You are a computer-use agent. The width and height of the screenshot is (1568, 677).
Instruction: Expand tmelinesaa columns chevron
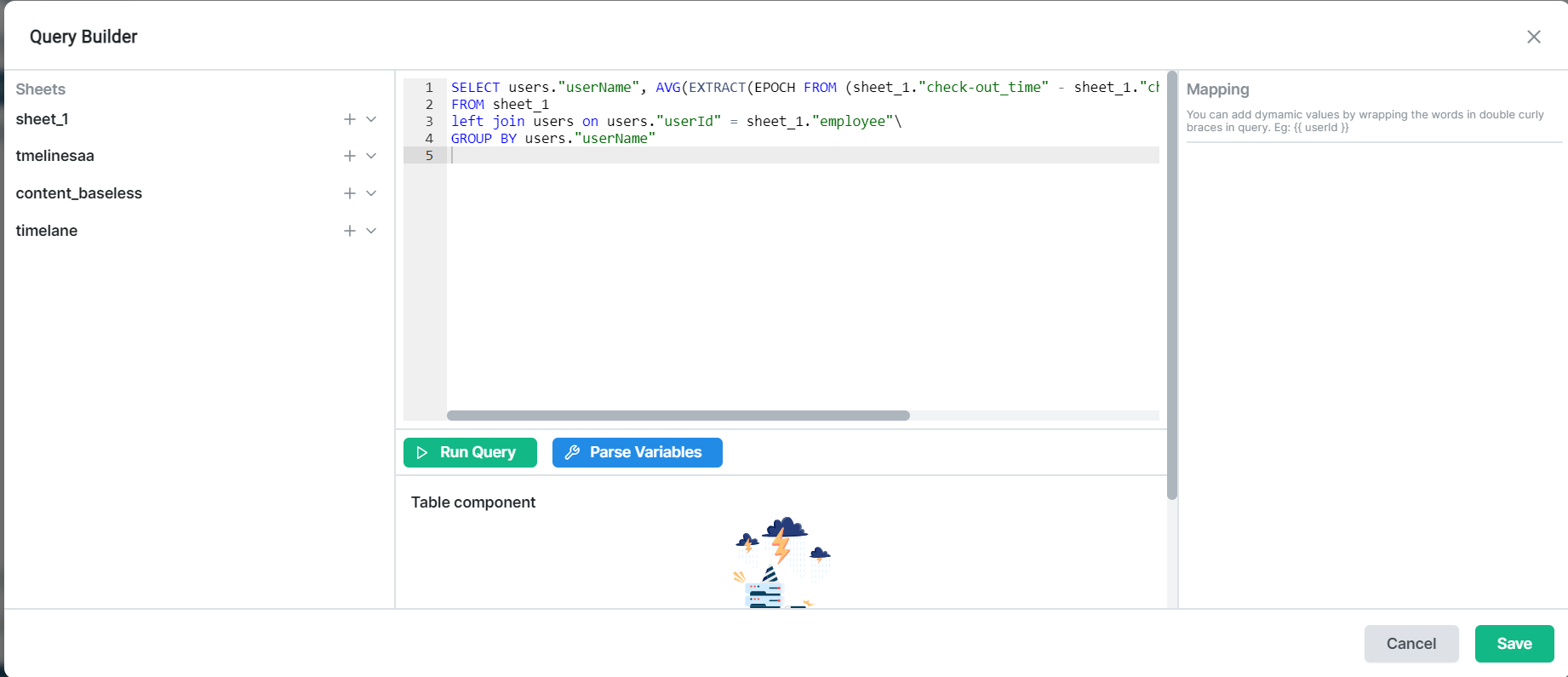(x=371, y=156)
